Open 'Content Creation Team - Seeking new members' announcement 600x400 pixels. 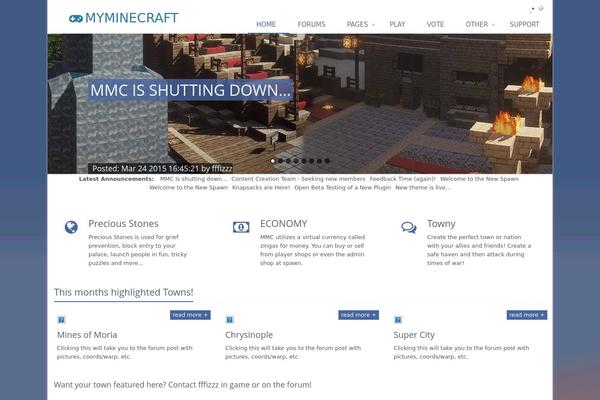[298, 179]
